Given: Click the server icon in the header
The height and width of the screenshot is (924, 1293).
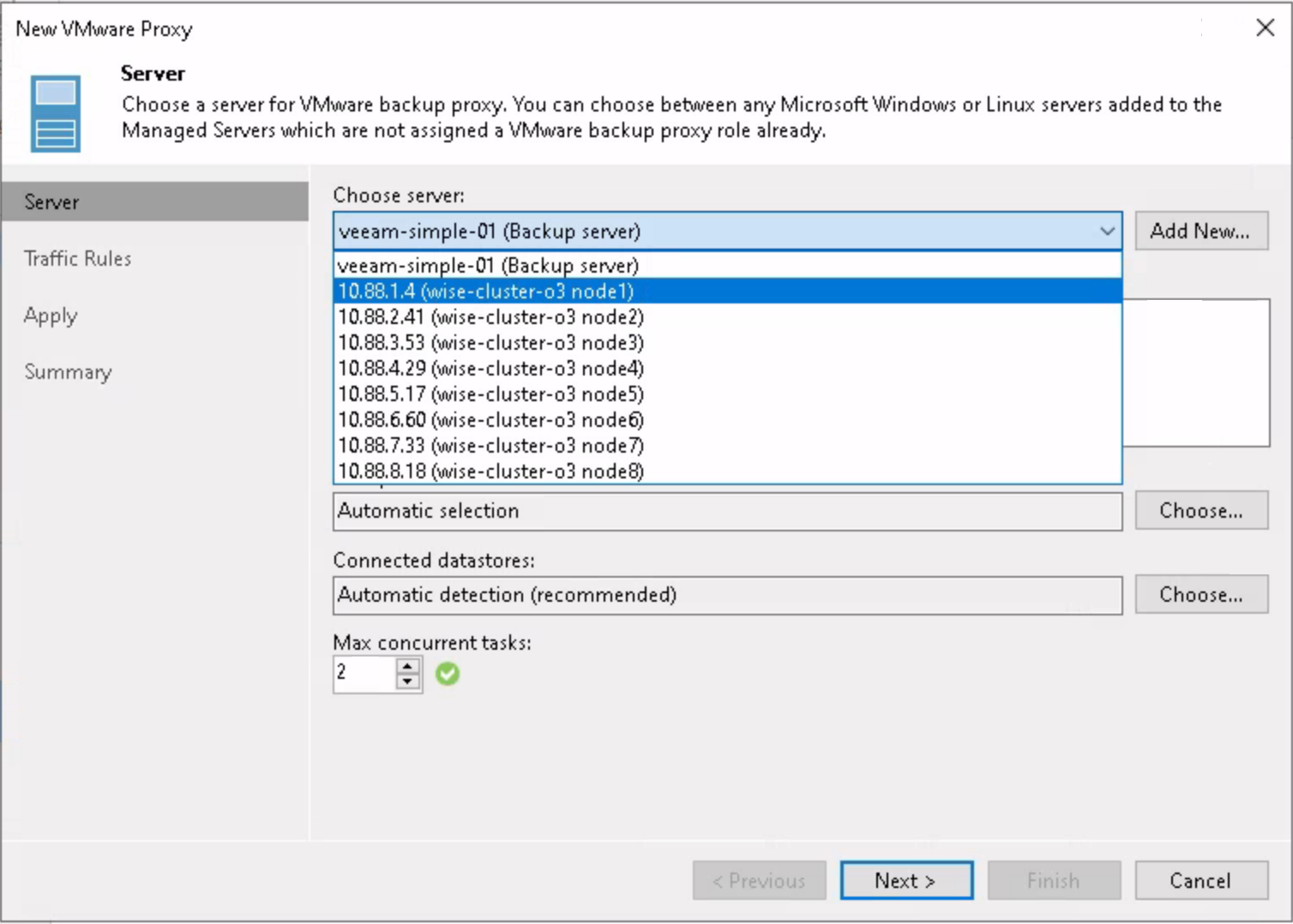Looking at the screenshot, I should tap(56, 114).
